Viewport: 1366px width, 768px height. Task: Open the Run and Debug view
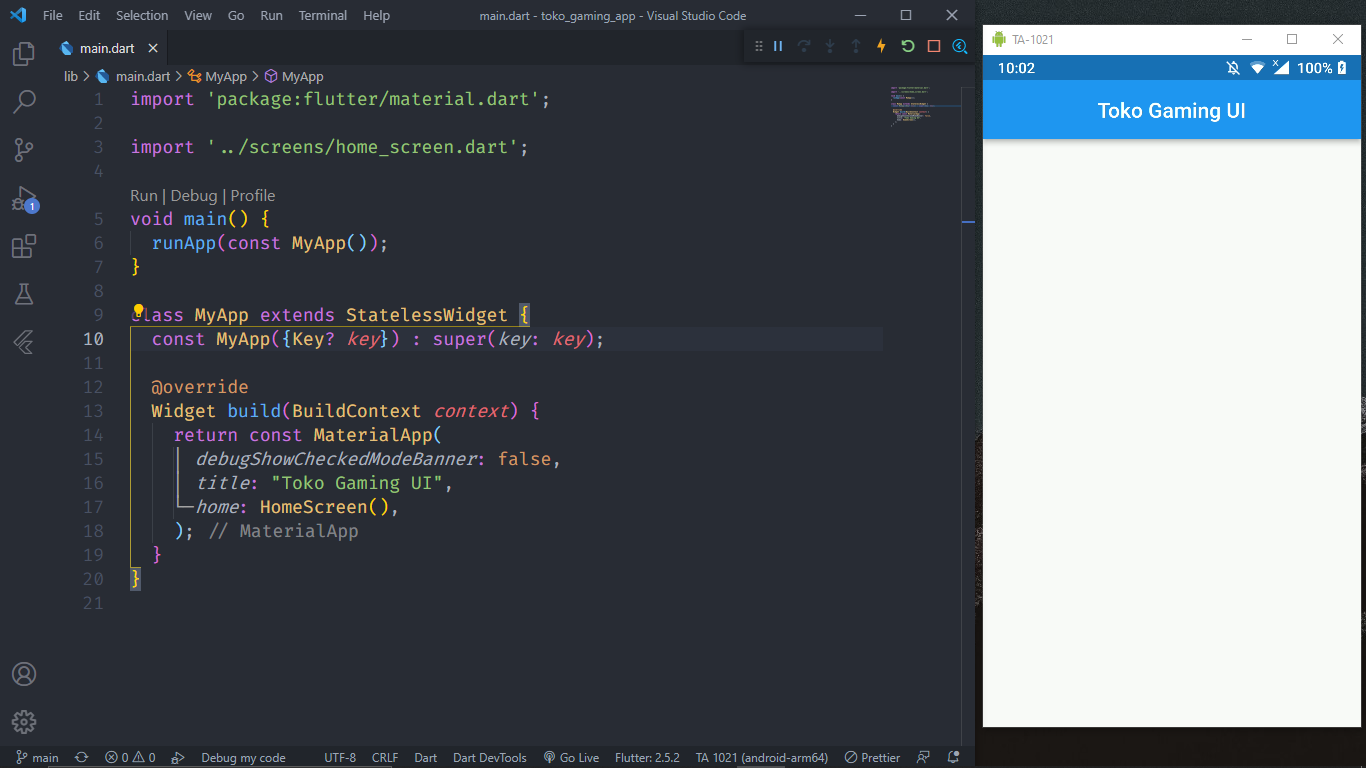coord(24,198)
